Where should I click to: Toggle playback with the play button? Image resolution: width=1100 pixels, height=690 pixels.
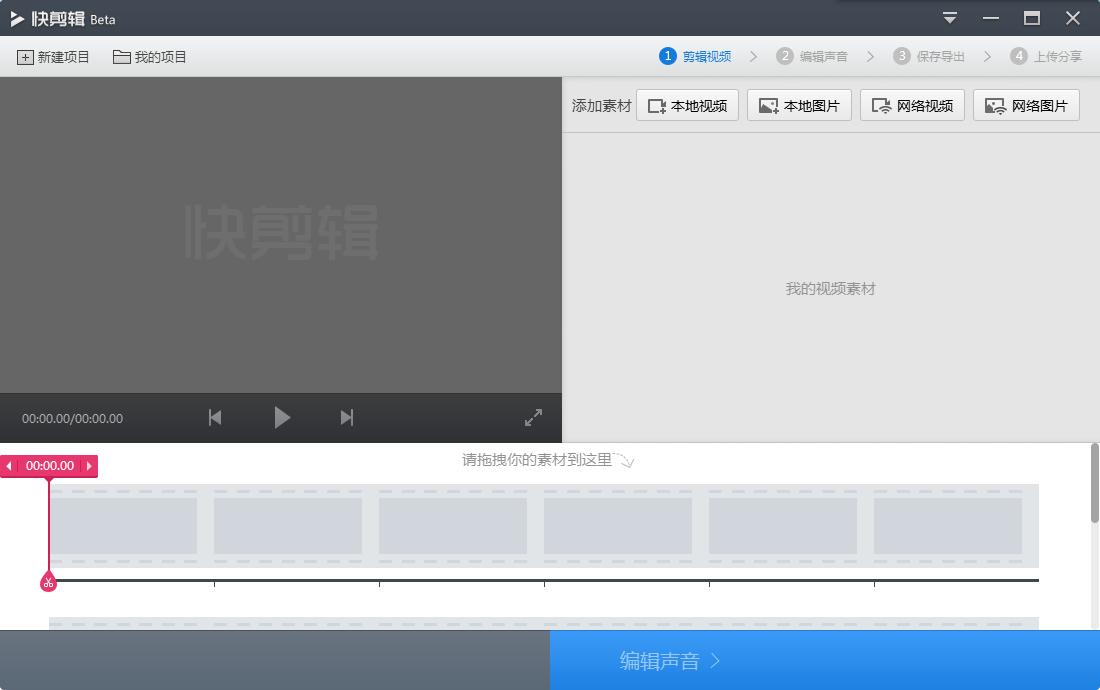[x=282, y=418]
